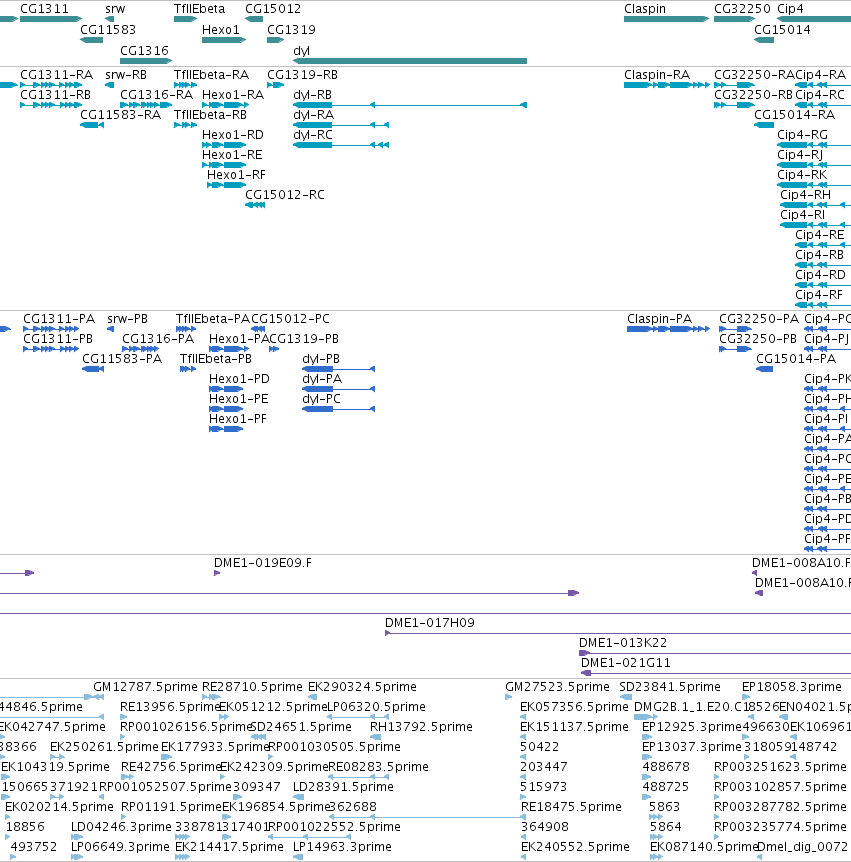Click the CG1316-RA transcript label

point(157,95)
